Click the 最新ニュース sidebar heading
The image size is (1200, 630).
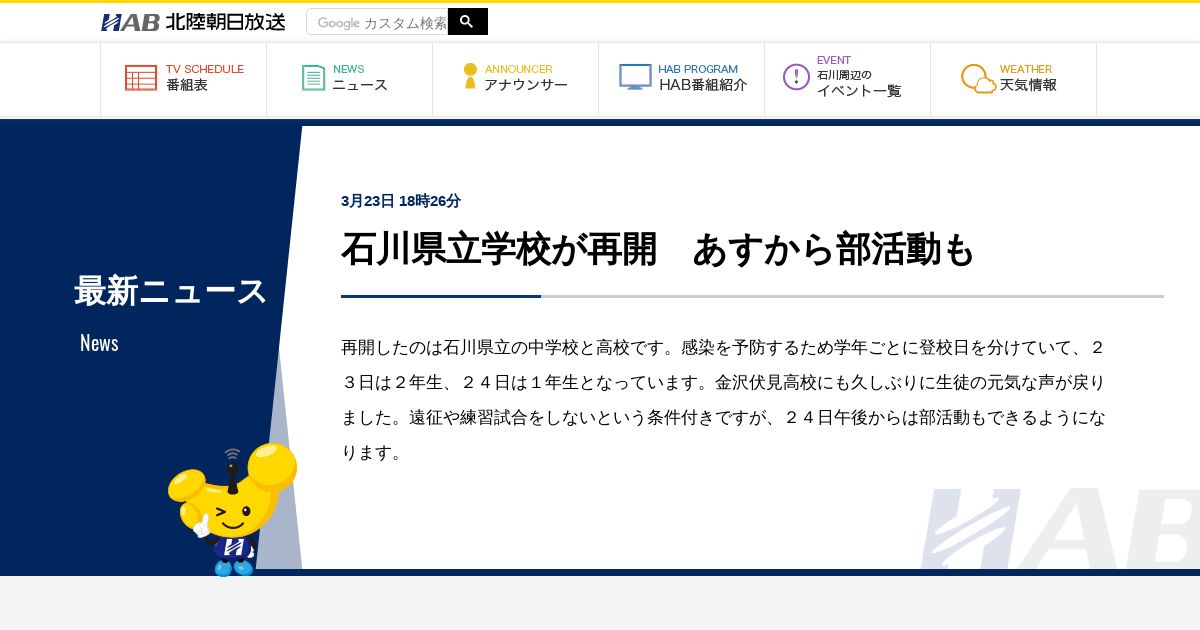point(171,291)
